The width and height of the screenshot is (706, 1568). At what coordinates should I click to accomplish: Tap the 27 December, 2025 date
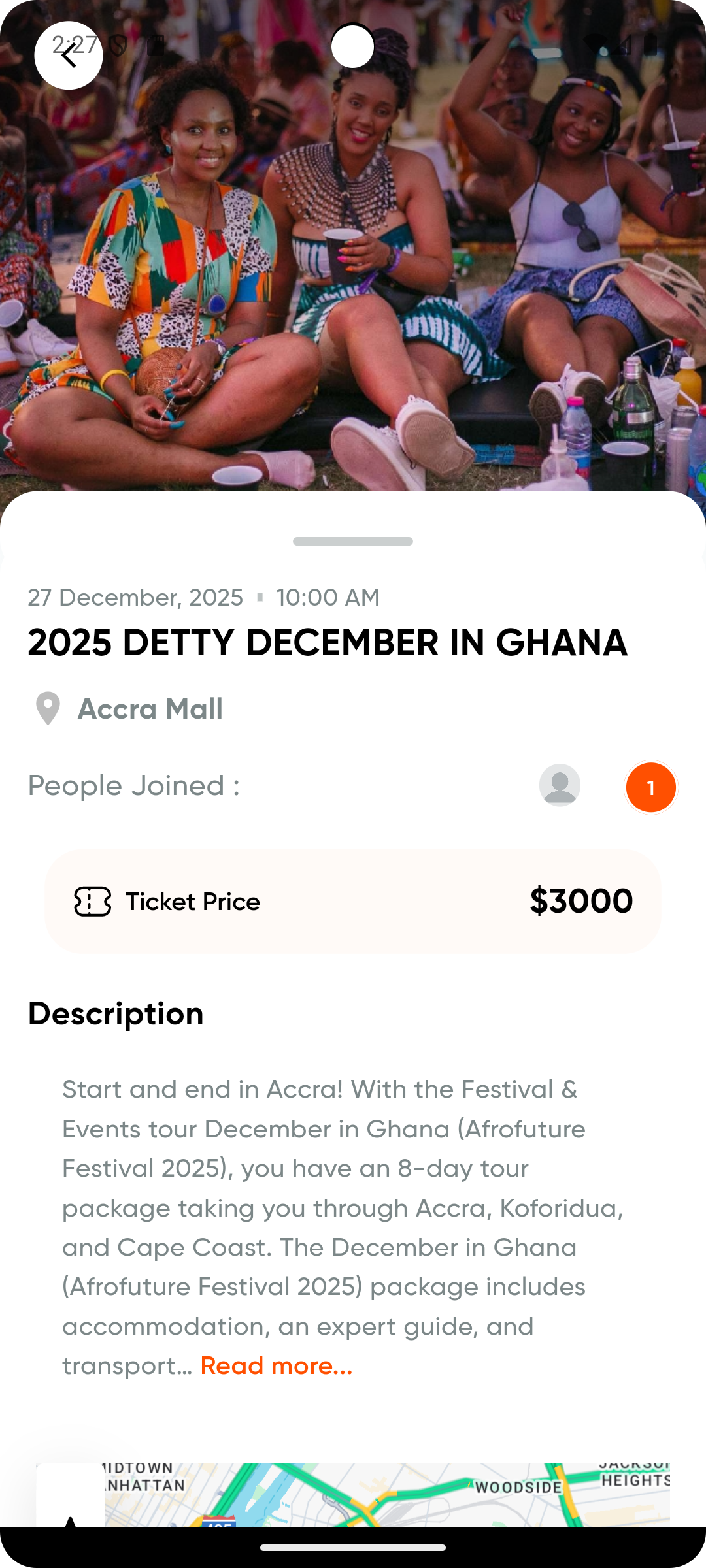point(135,597)
